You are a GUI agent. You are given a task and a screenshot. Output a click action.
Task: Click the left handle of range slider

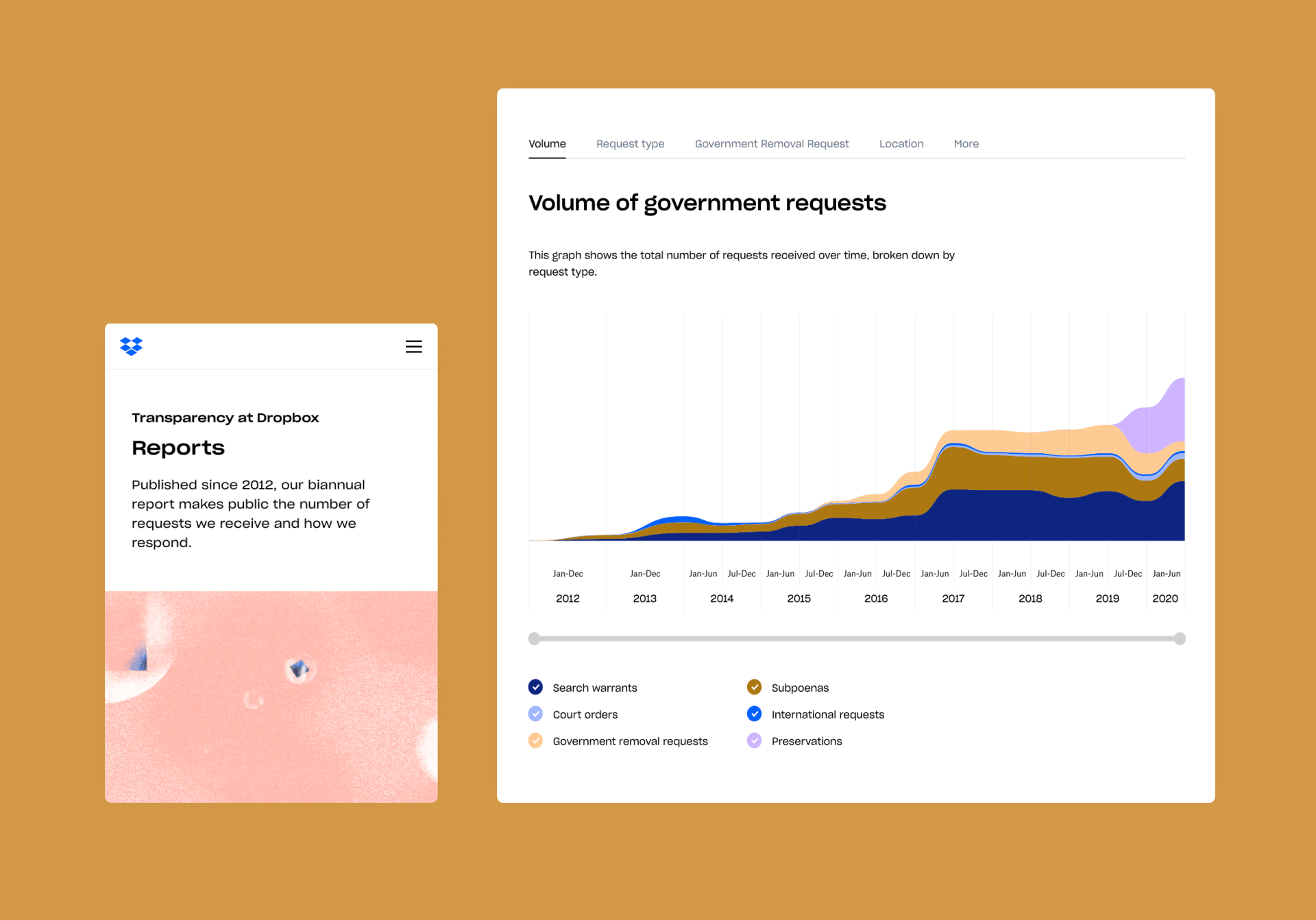click(535, 639)
